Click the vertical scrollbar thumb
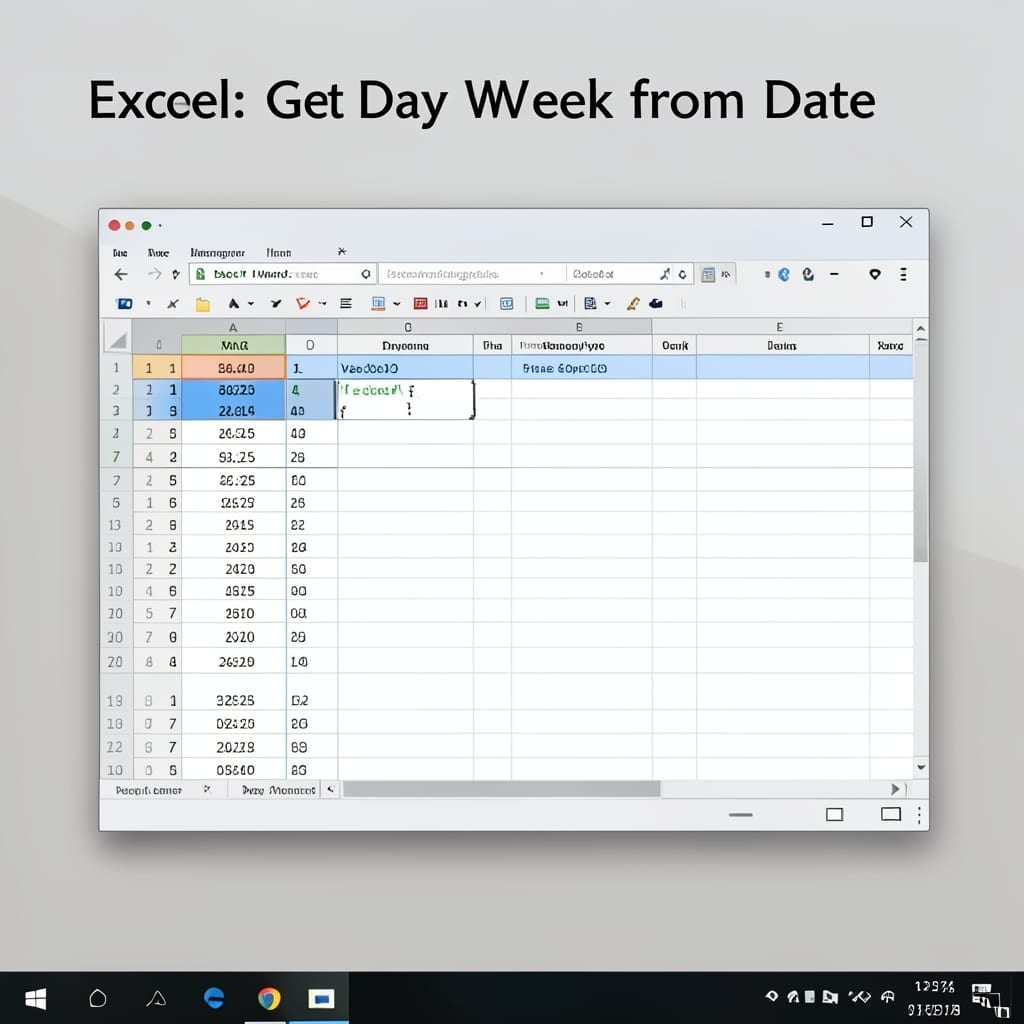 pyautogui.click(x=921, y=451)
